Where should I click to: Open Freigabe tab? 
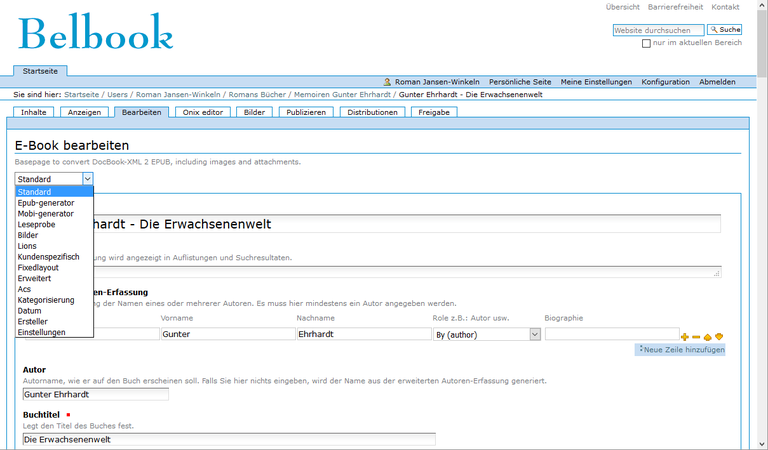point(434,112)
